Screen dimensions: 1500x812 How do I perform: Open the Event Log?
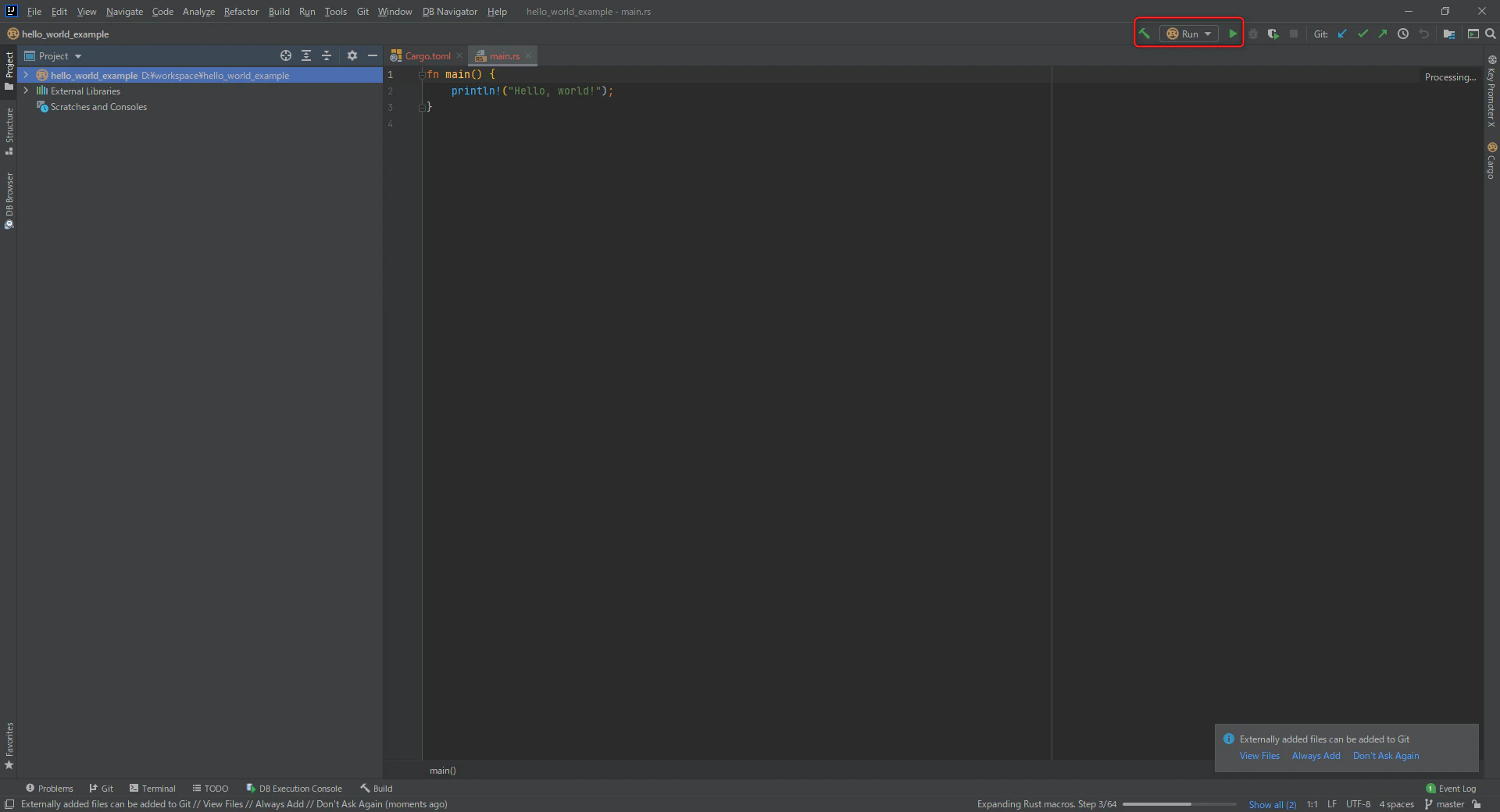click(x=1451, y=788)
